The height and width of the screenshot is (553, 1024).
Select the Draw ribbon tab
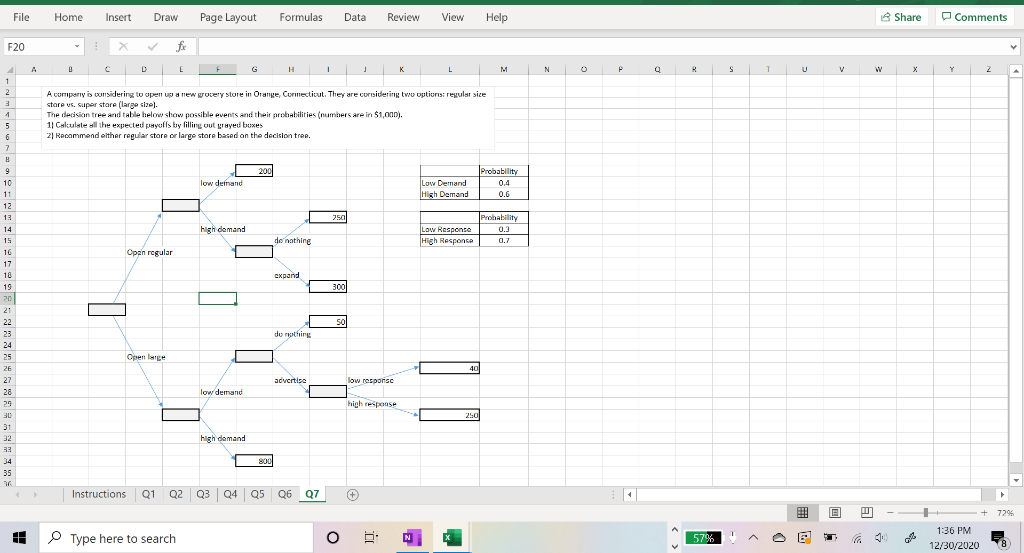[x=165, y=17]
